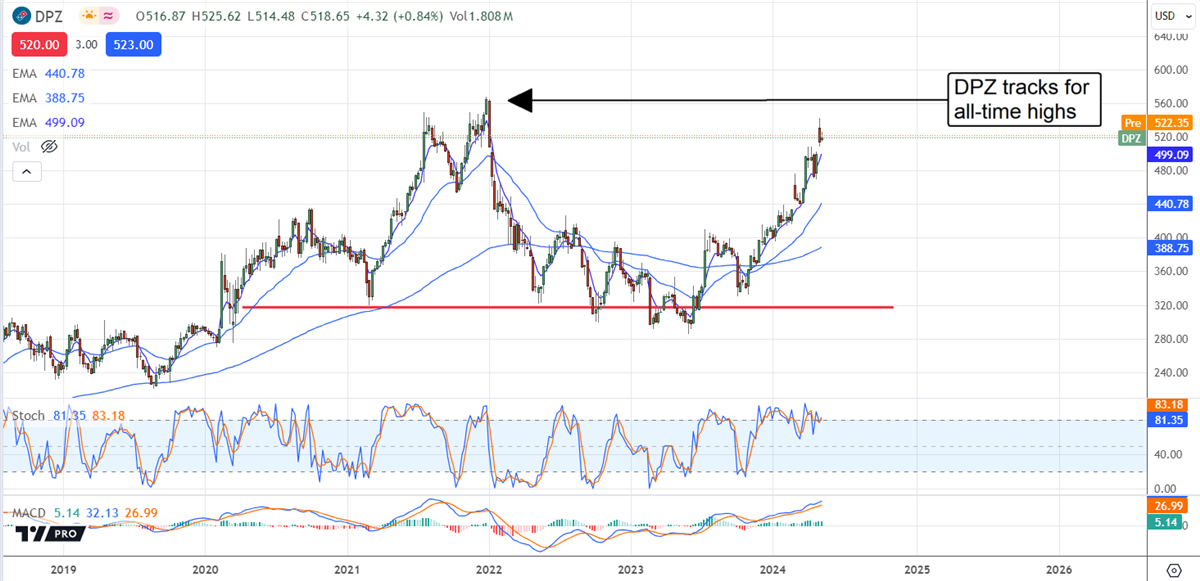Collapse the indicator legend with the chevron button
1200x581 pixels.
point(27,172)
